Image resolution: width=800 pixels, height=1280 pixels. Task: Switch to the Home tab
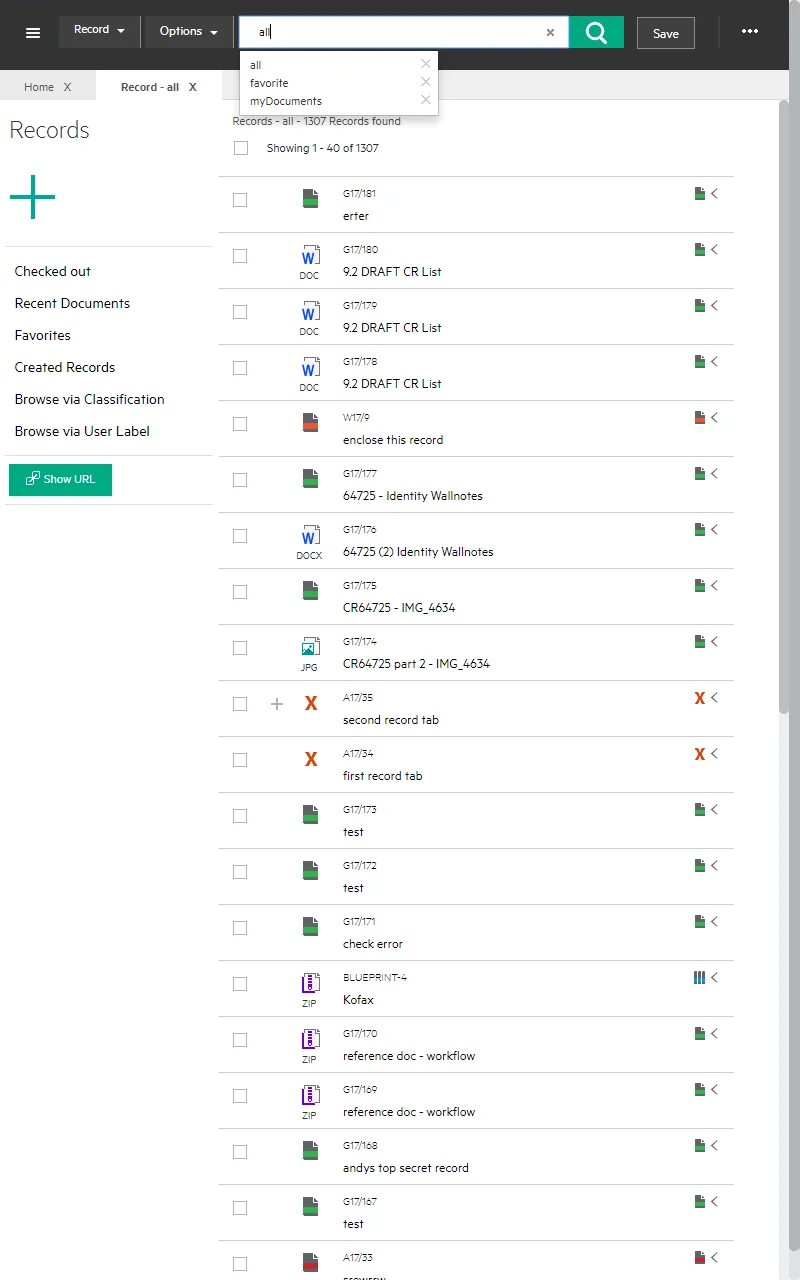click(39, 87)
